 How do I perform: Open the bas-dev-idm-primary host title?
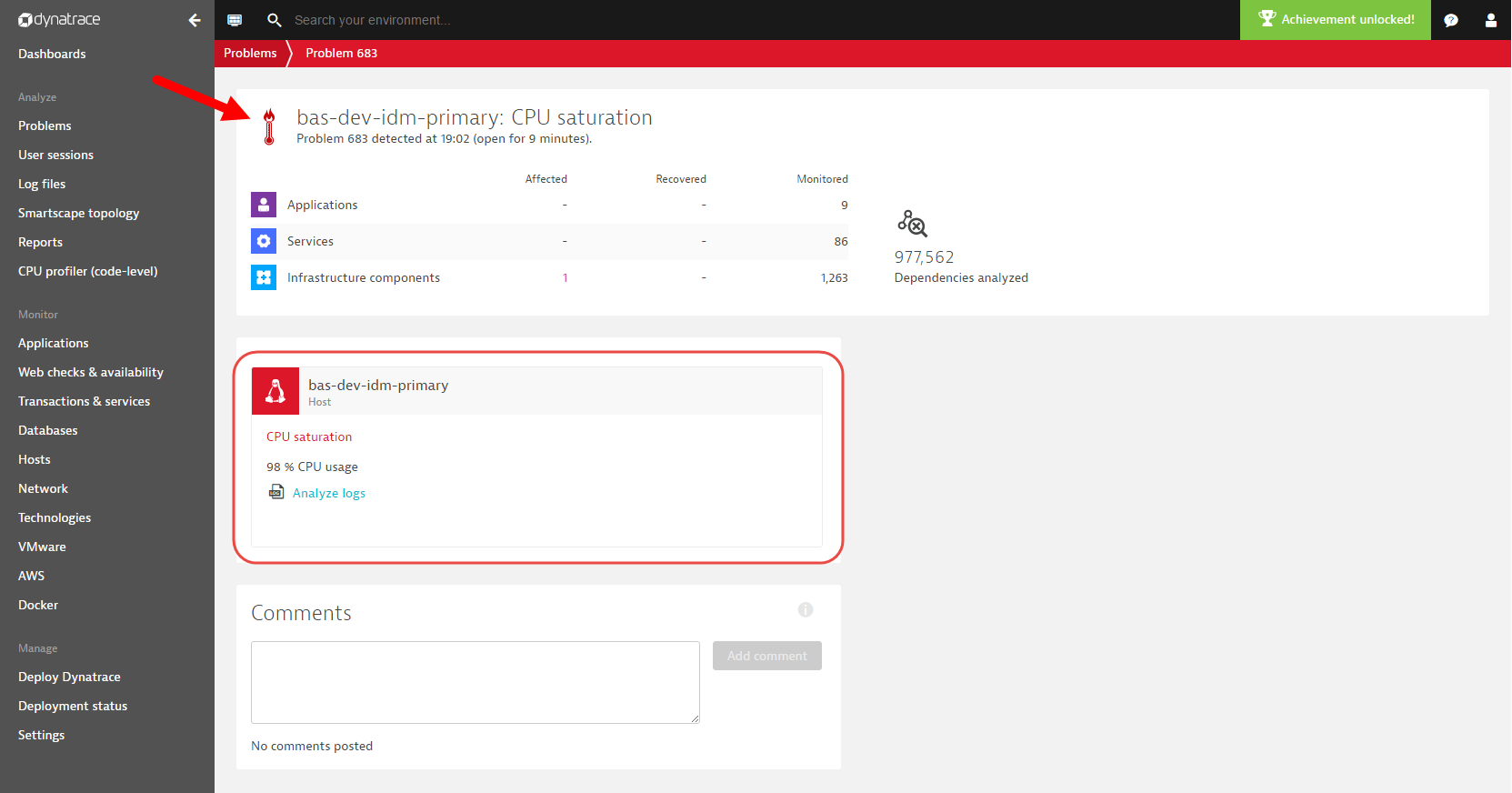[378, 385]
